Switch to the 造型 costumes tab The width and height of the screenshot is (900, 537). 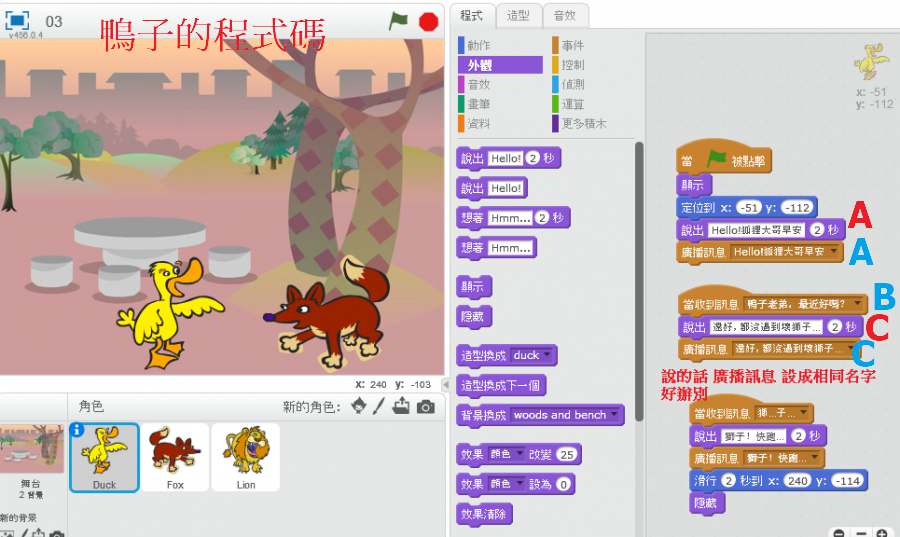click(518, 15)
